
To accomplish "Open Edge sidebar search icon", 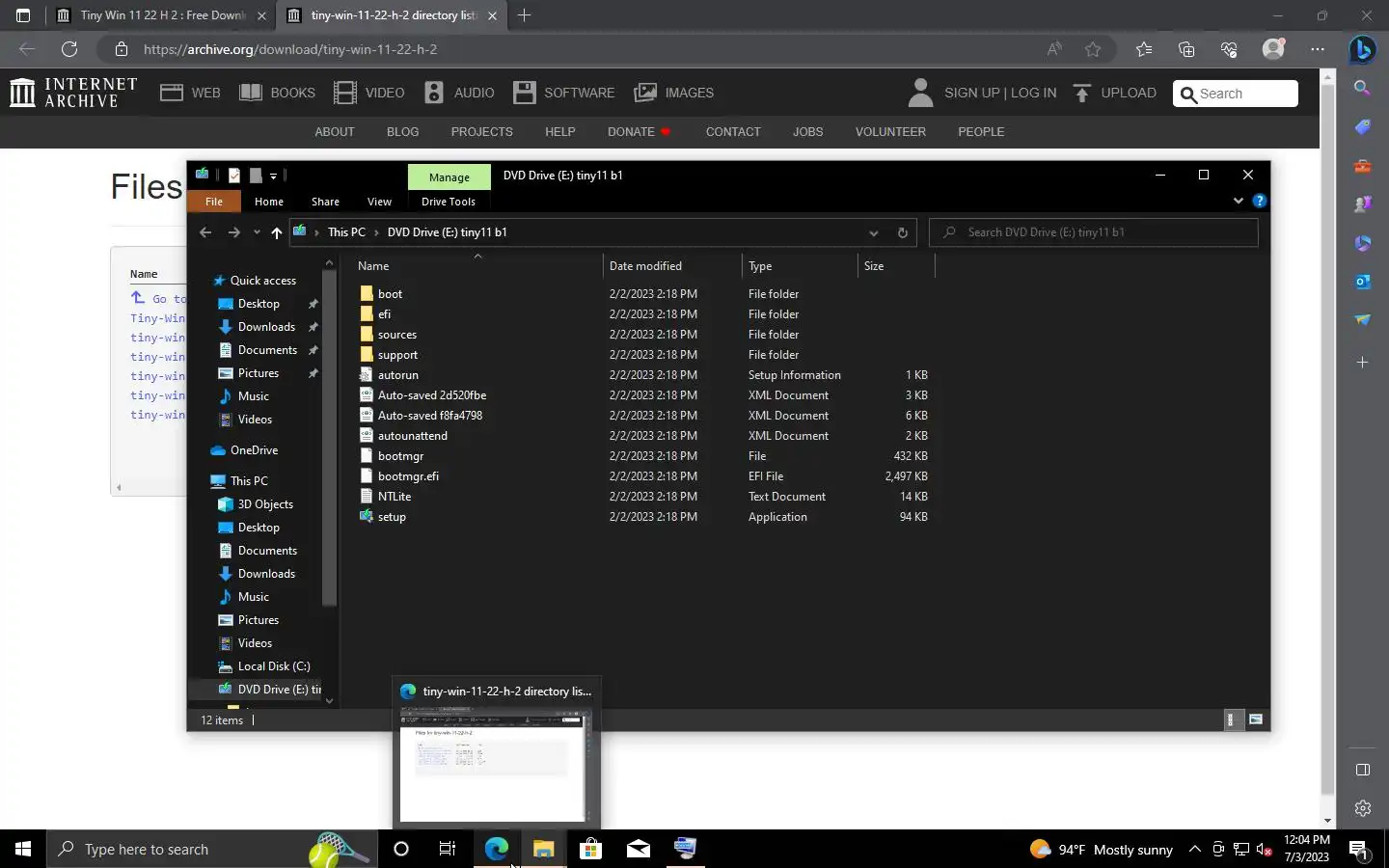I will coord(1362,88).
